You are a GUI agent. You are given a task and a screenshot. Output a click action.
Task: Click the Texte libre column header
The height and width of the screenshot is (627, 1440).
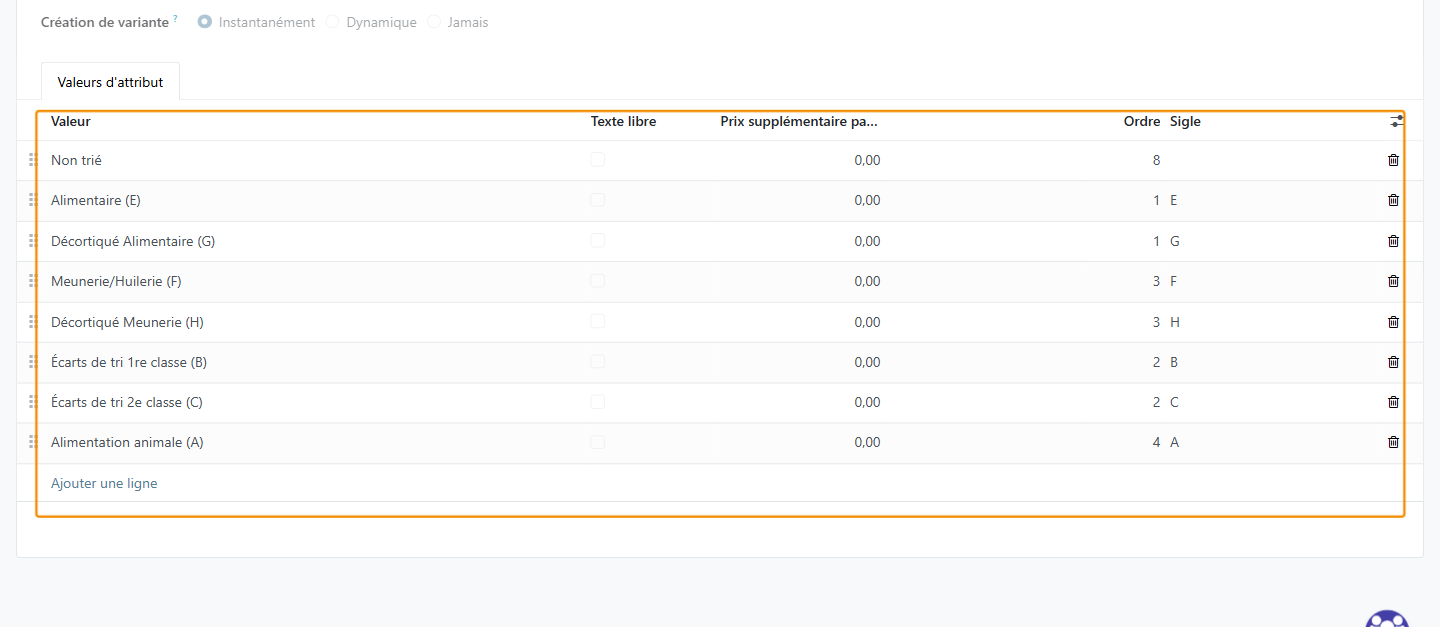click(x=624, y=122)
